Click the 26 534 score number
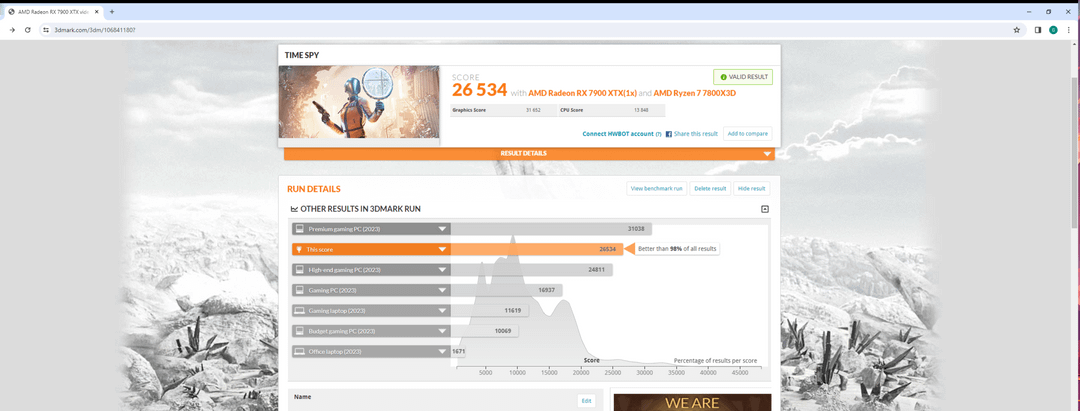The width and height of the screenshot is (1080, 411). tap(479, 90)
